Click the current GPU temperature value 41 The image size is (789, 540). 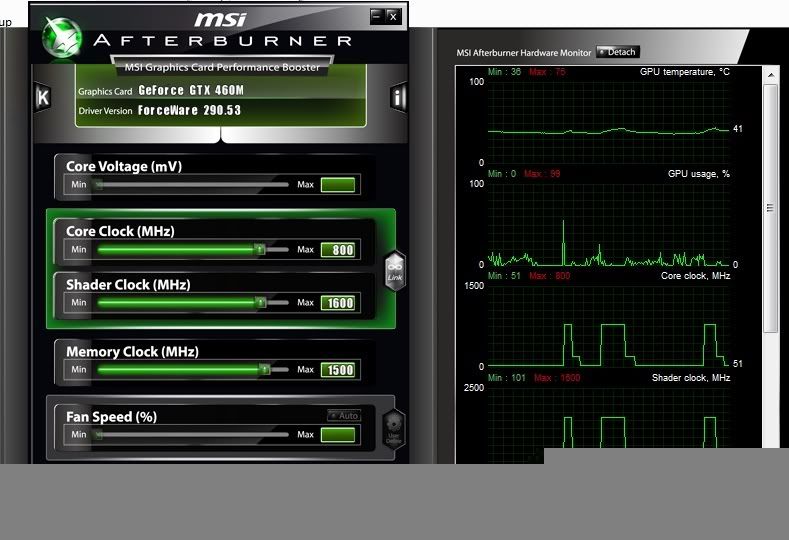[738, 129]
